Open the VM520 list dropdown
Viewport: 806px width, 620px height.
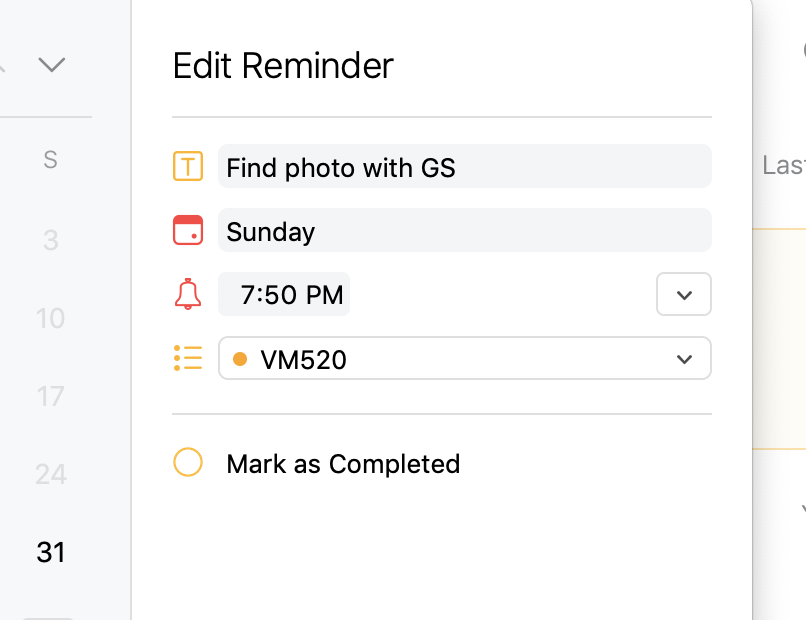coord(465,358)
